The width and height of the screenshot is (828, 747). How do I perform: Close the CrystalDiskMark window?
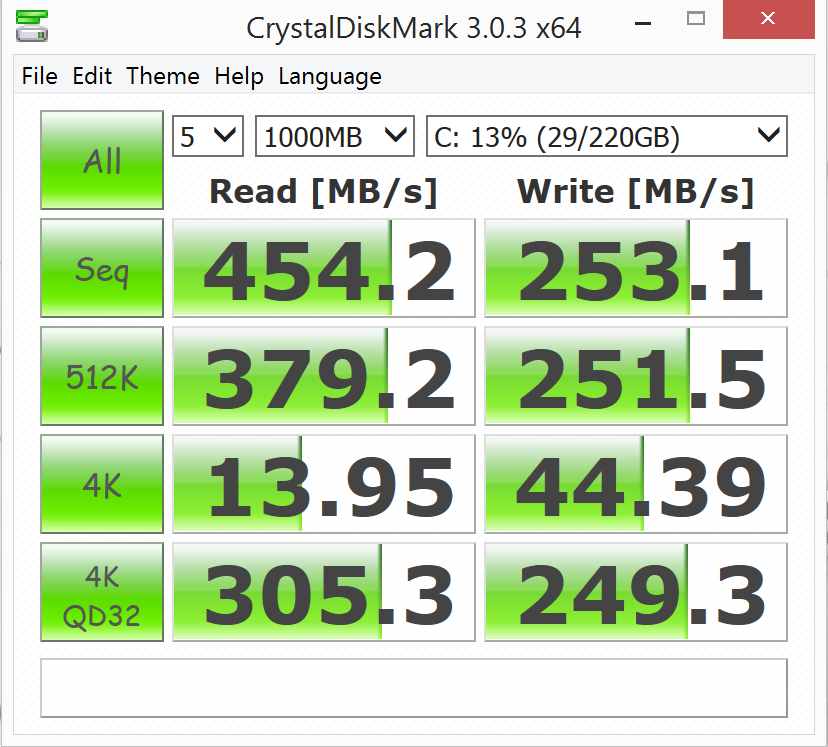(768, 20)
